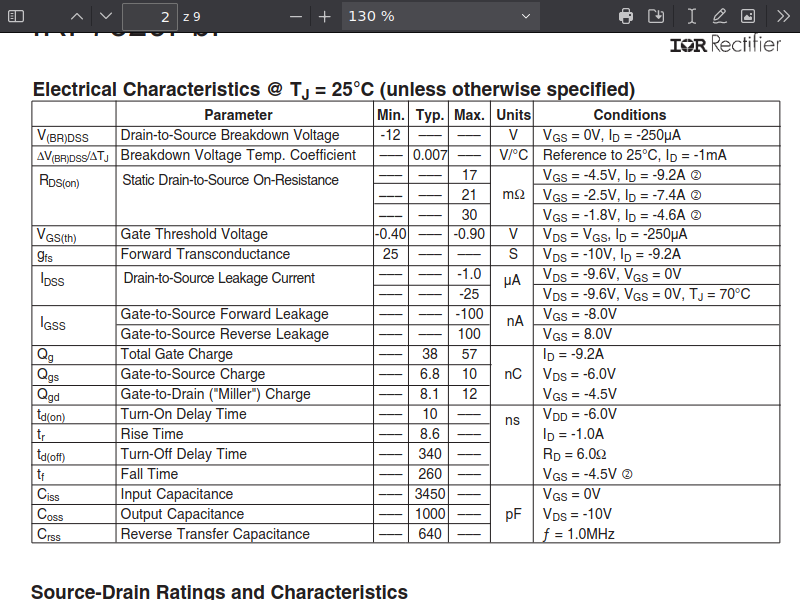Click the Source-Drain Ratings and Characteristics heading

219,591
